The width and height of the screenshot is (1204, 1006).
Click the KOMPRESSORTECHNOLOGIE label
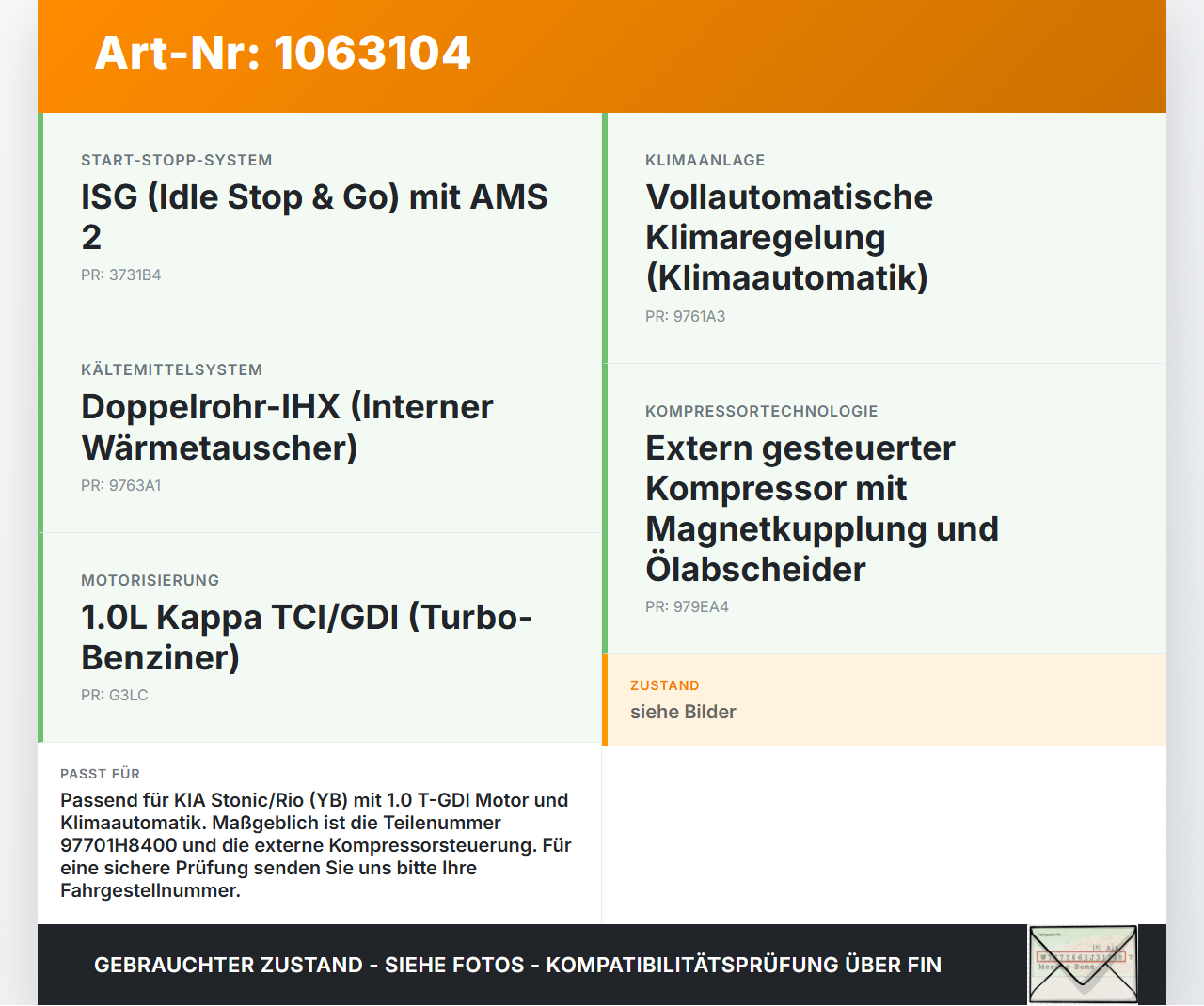[x=762, y=411]
